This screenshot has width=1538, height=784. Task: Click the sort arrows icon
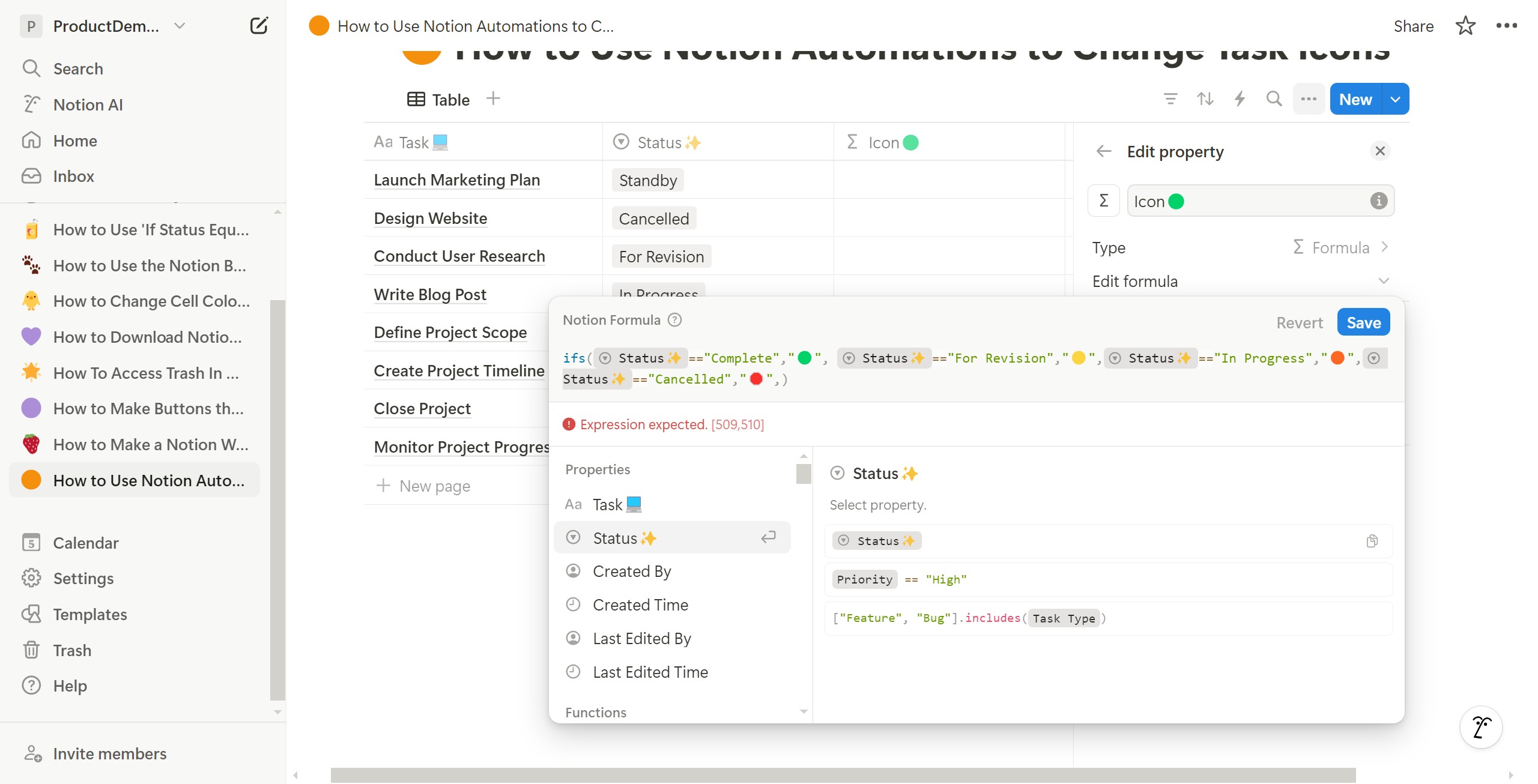[x=1205, y=99]
